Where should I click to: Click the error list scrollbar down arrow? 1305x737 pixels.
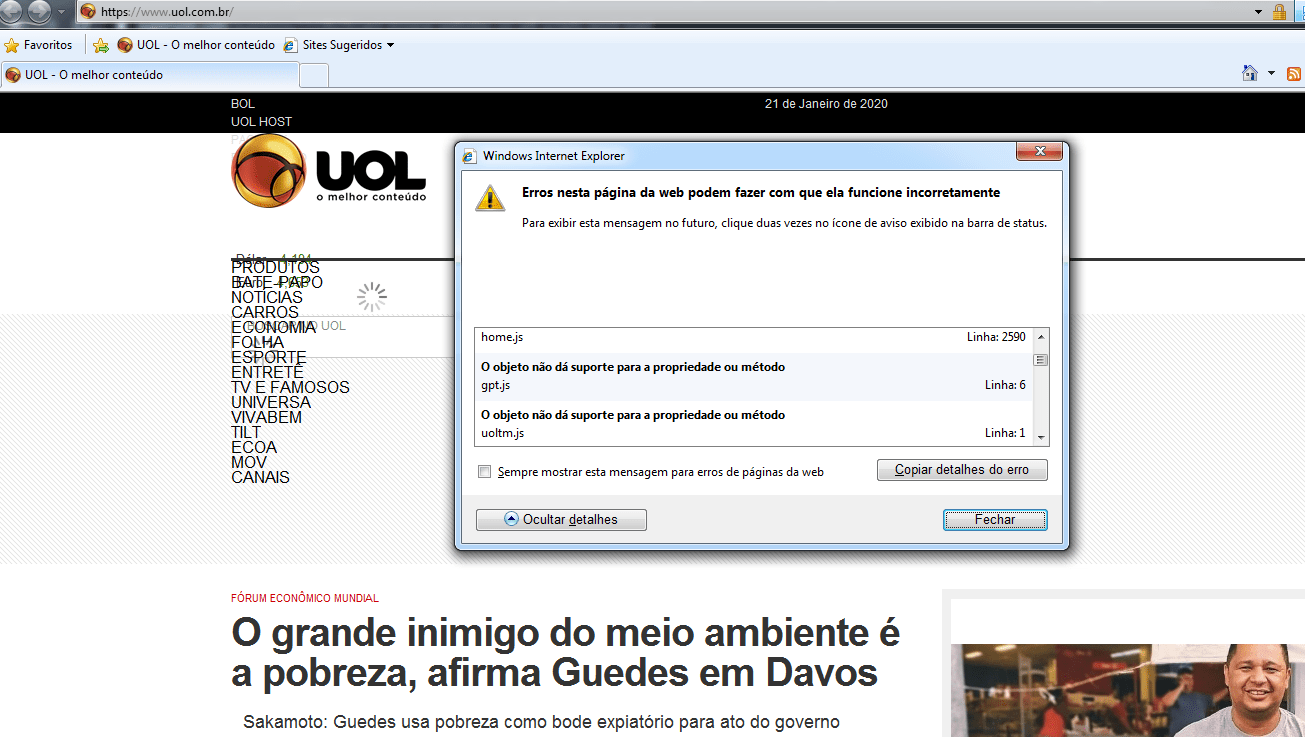point(1041,437)
